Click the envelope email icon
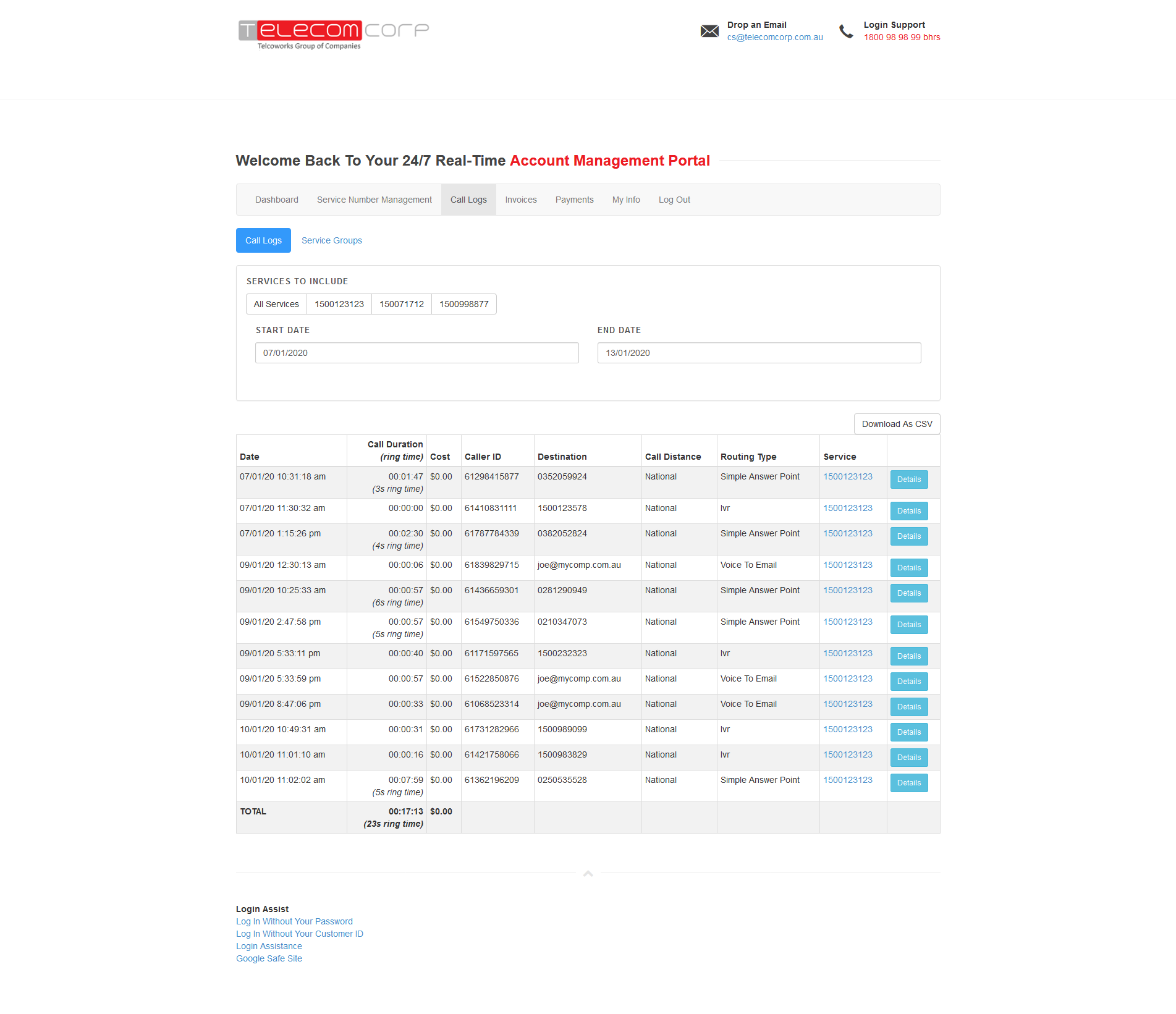The width and height of the screenshot is (1176, 1014). (x=709, y=31)
